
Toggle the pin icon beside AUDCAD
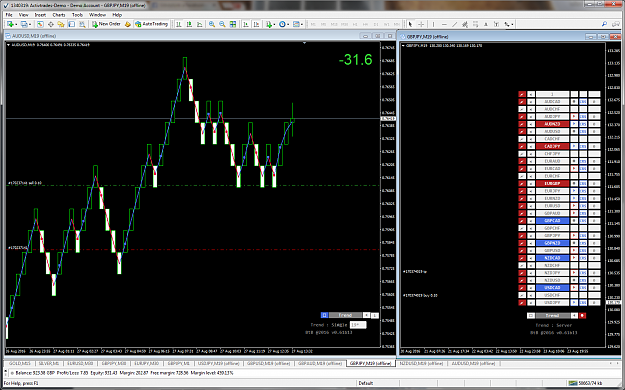pos(522,102)
